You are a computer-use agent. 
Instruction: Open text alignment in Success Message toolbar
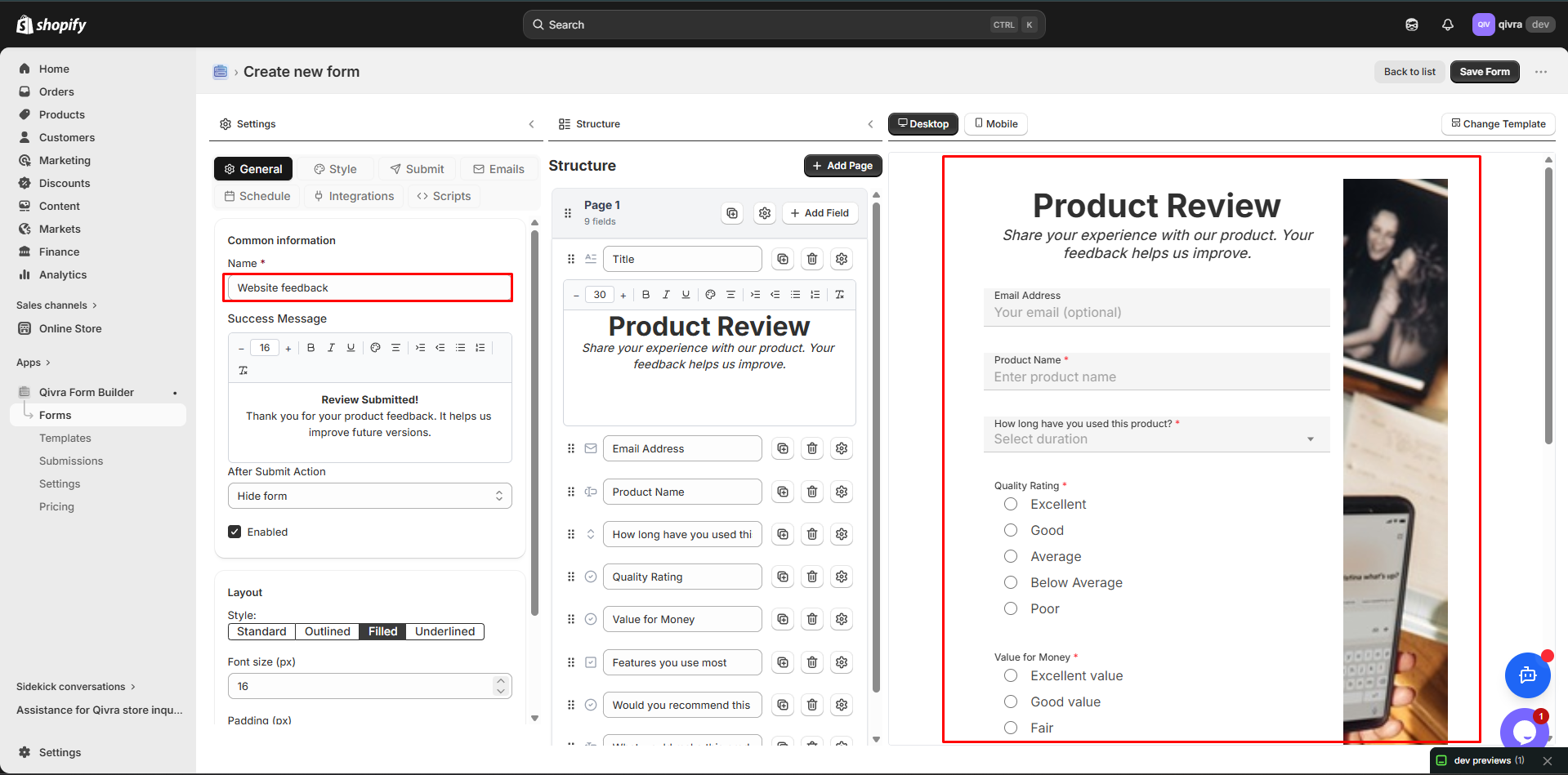click(395, 348)
